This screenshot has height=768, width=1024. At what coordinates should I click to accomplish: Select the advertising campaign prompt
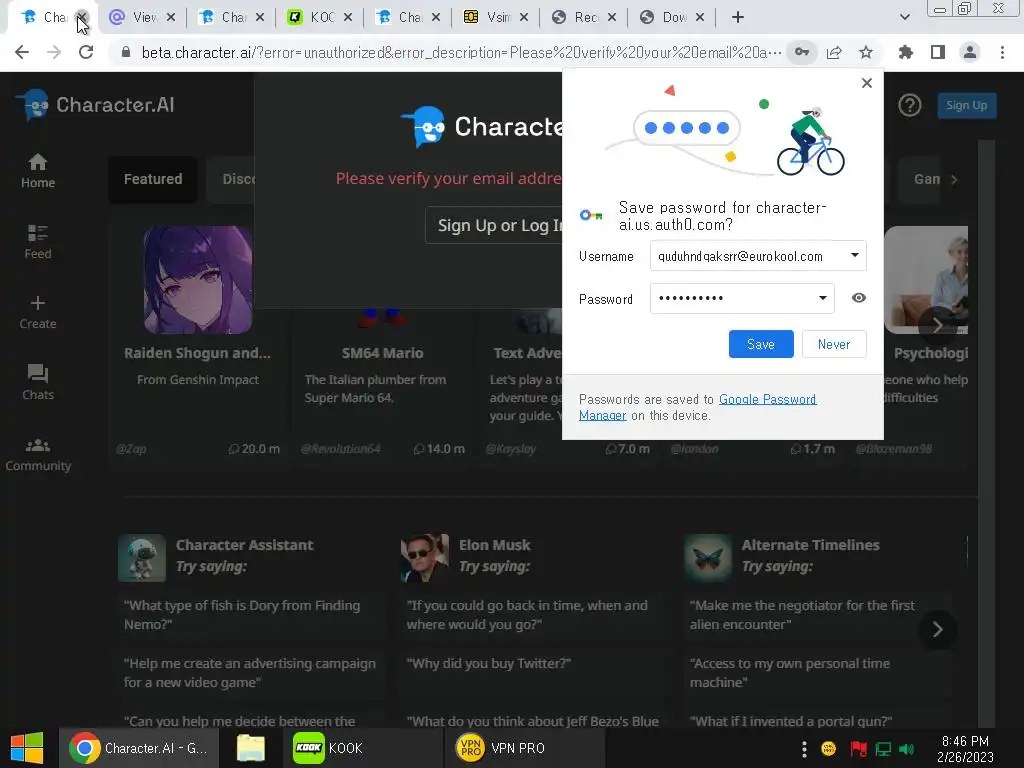(x=253, y=673)
